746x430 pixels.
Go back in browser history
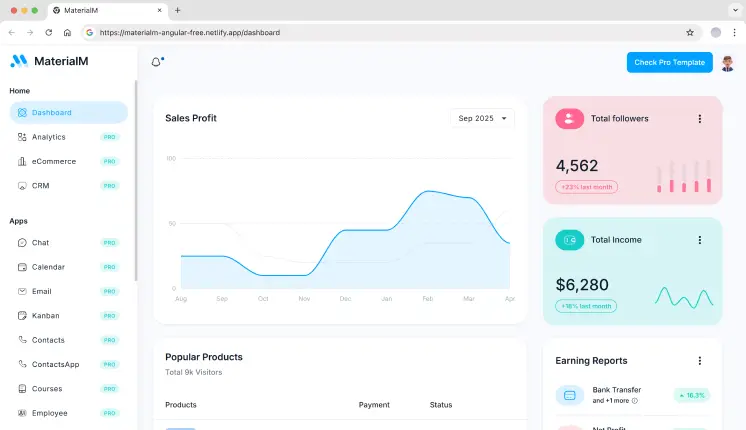(x=12, y=32)
